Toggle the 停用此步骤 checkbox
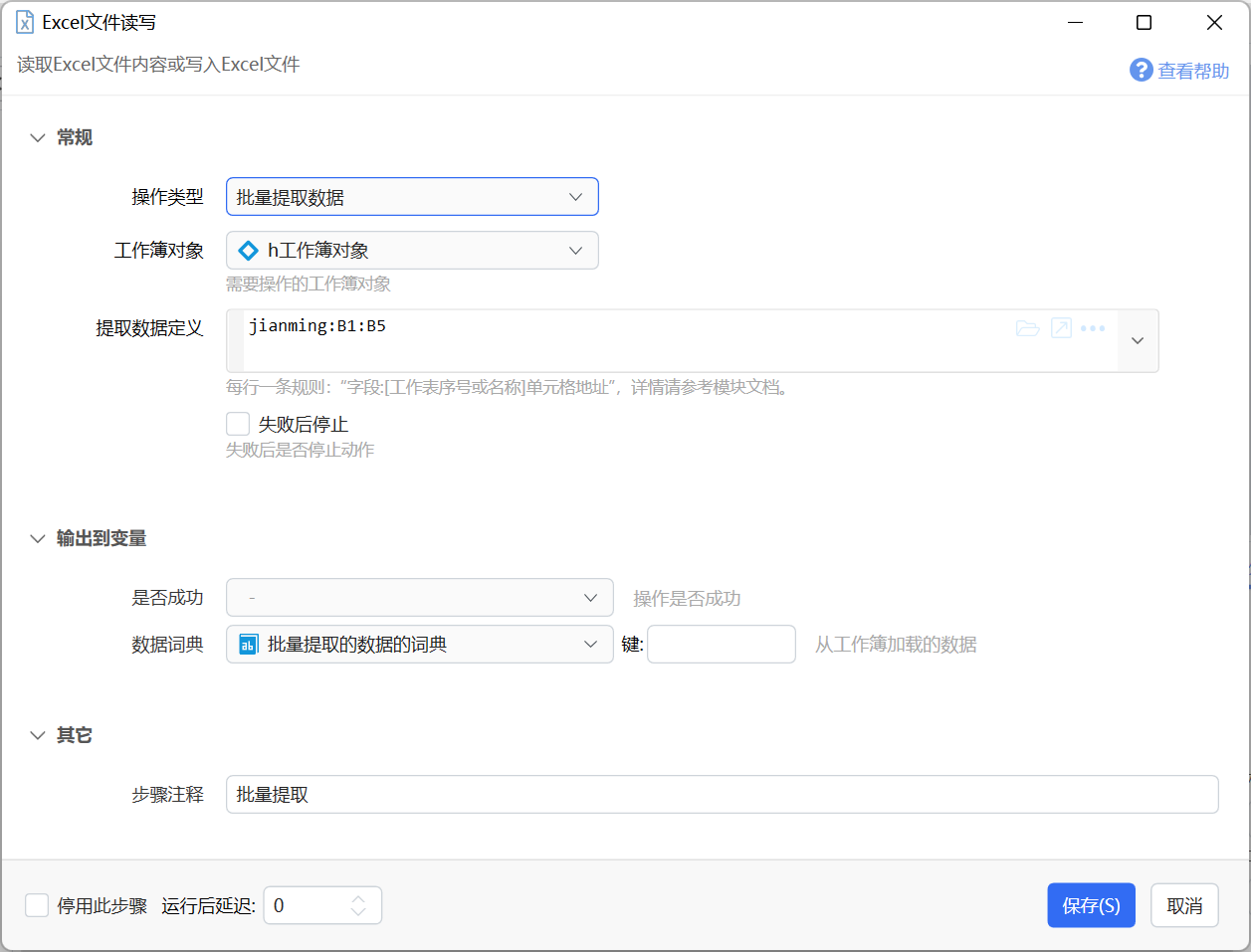This screenshot has width=1251, height=952. (37, 905)
